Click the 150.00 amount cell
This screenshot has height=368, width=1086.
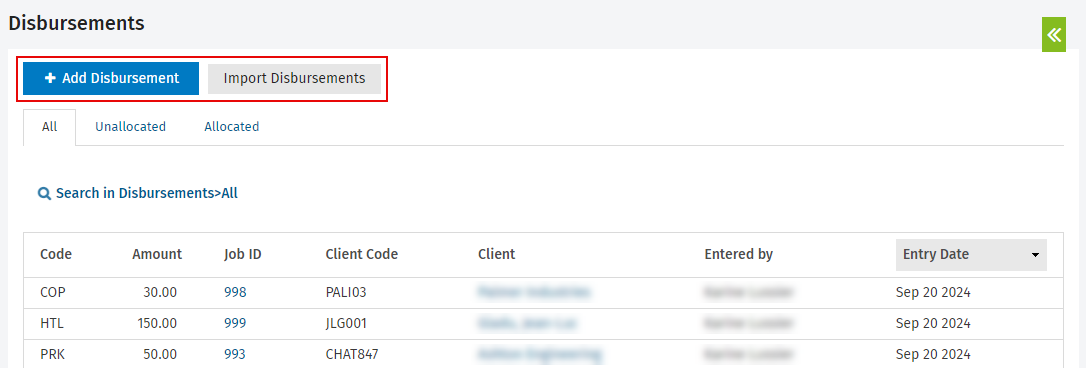(x=157, y=324)
